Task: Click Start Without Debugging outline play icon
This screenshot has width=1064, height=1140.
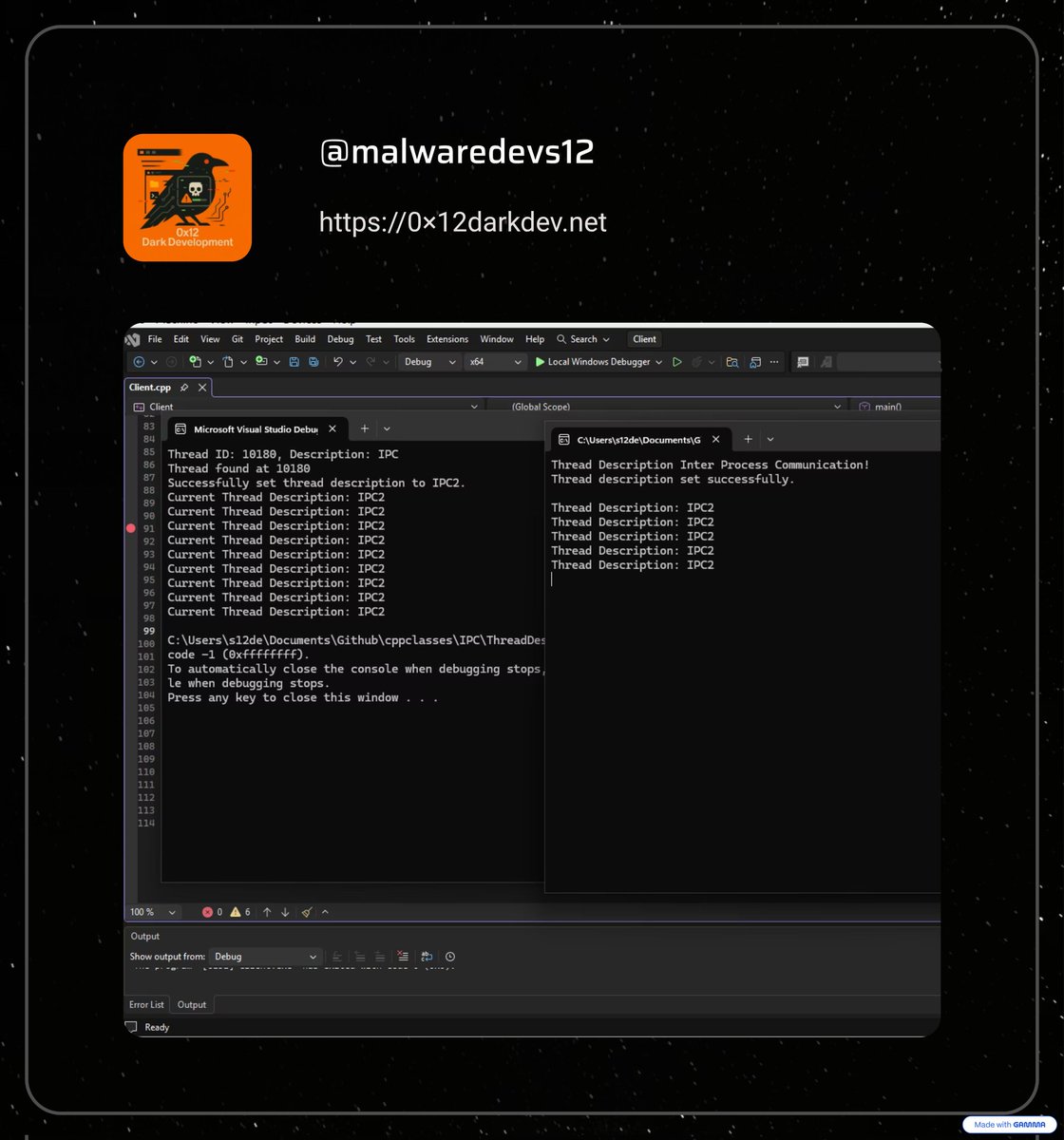Action: pyautogui.click(x=677, y=362)
